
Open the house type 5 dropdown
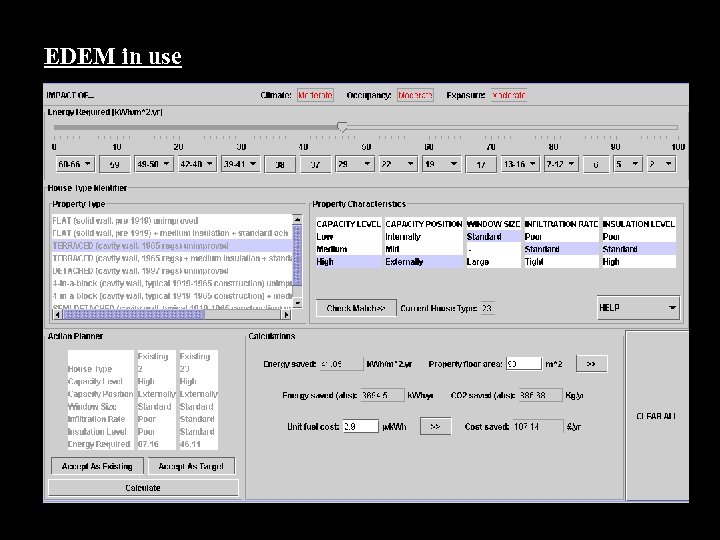628,164
